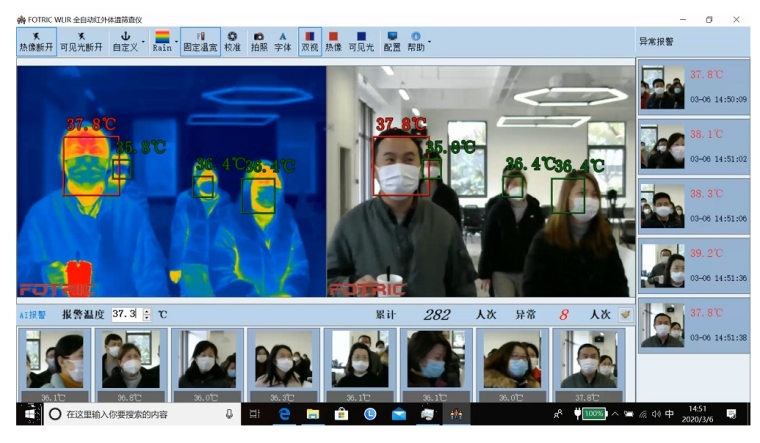Click the 可见光断开 visible light disconnect icon

82,41
